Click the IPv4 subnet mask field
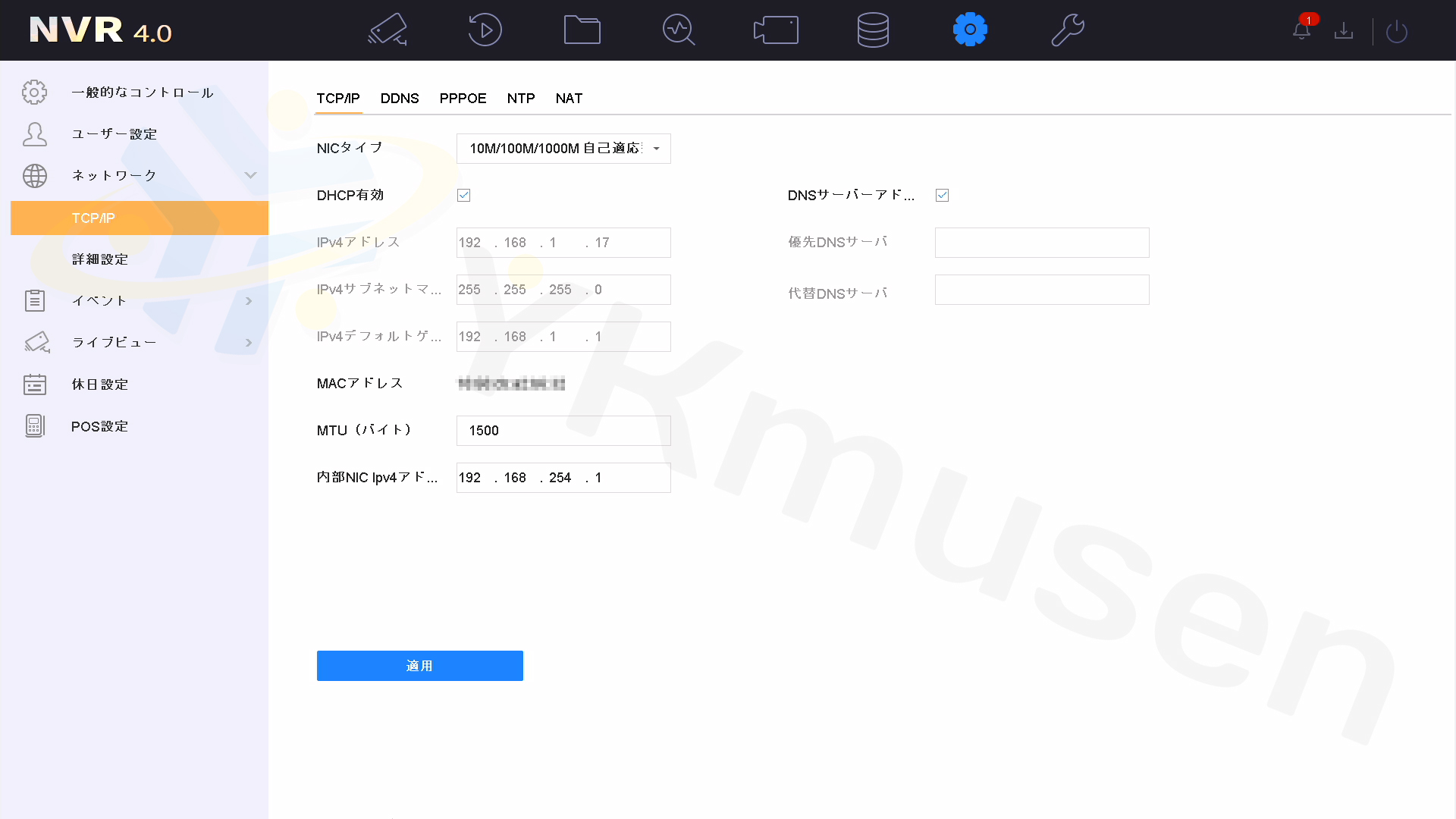Screen dimensions: 1456x819 (563, 290)
